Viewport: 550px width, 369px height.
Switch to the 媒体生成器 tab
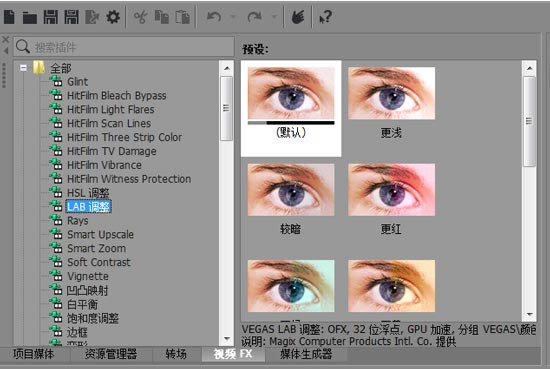(306, 354)
